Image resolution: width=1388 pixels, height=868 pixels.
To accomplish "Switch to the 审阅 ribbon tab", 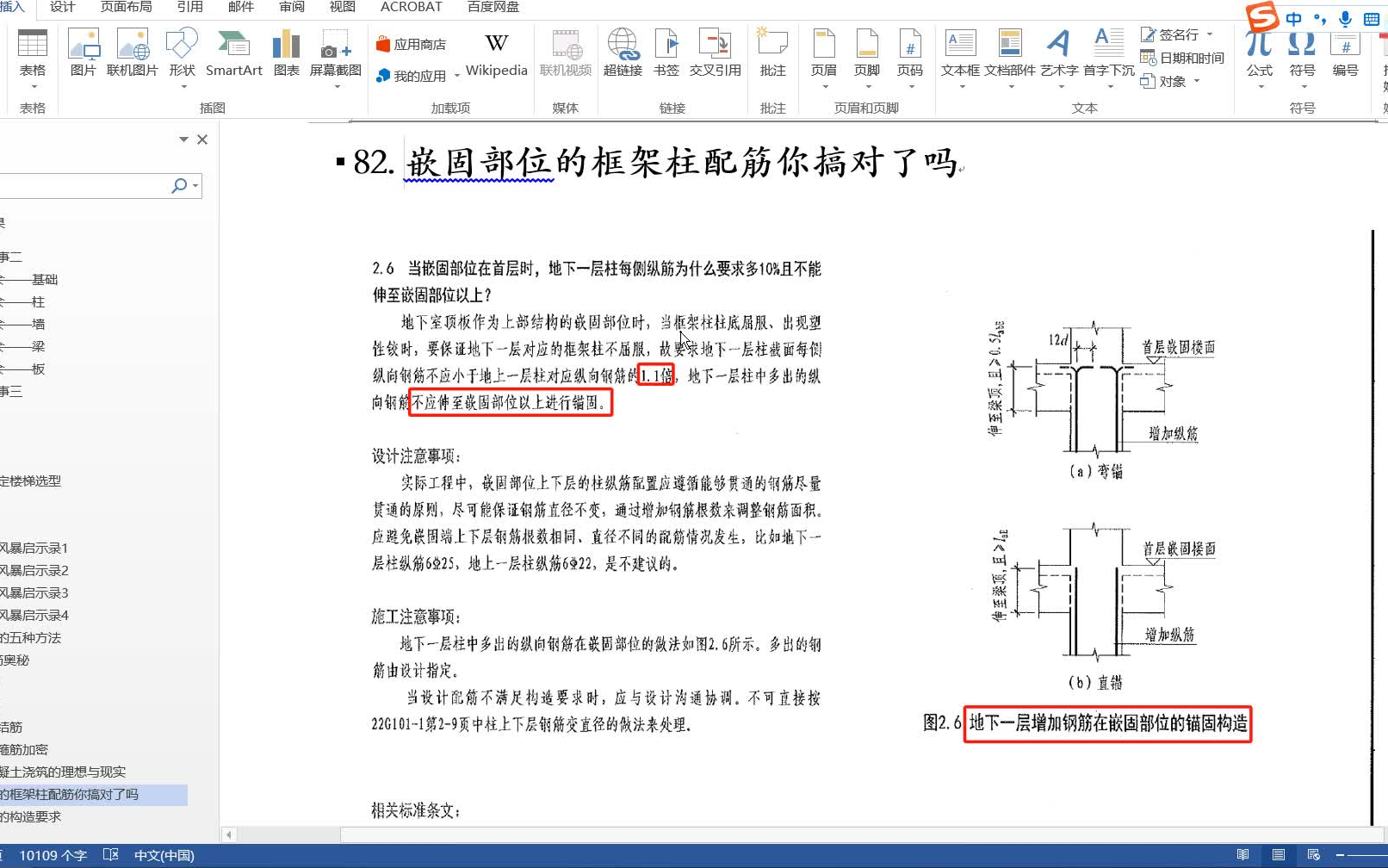I will point(291,7).
